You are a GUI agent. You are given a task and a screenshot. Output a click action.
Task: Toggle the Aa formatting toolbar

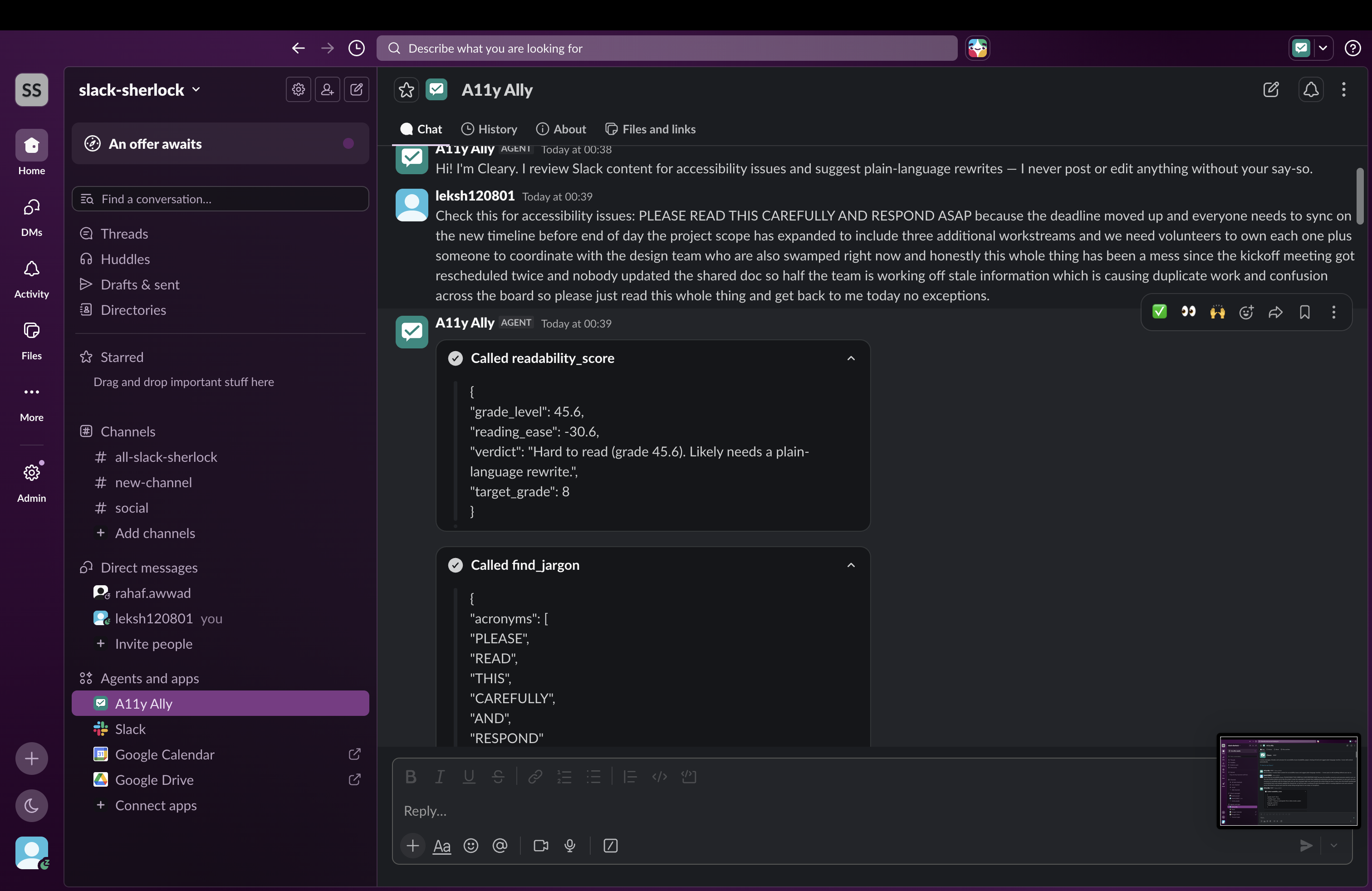point(442,846)
